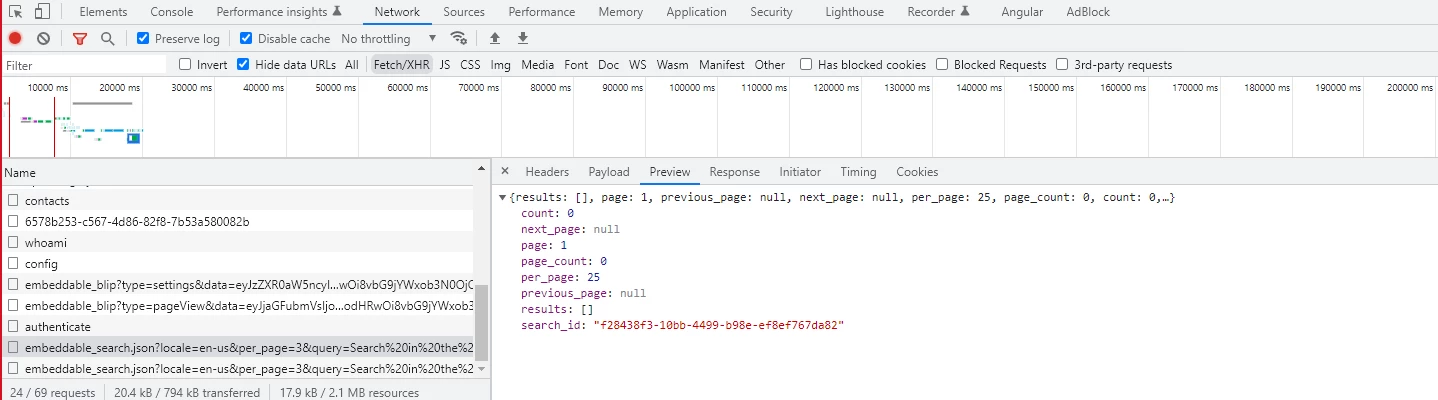Screen dimensions: 1438x400
Task: Stop recording the network log
Action: click(15, 38)
